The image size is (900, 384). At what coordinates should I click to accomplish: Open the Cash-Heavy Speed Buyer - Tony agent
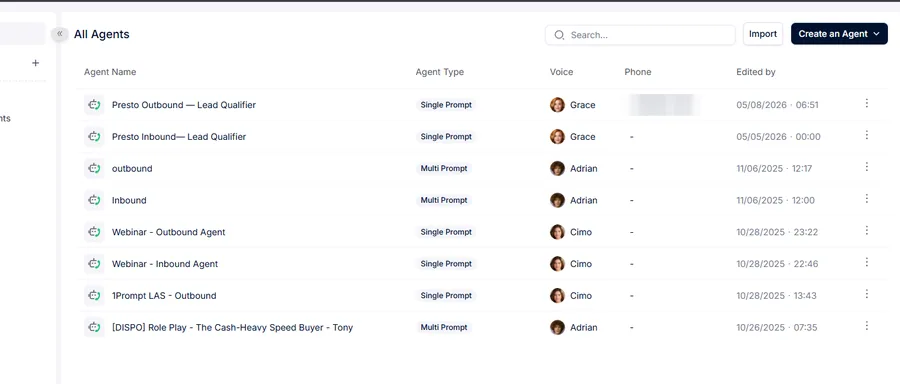point(232,328)
